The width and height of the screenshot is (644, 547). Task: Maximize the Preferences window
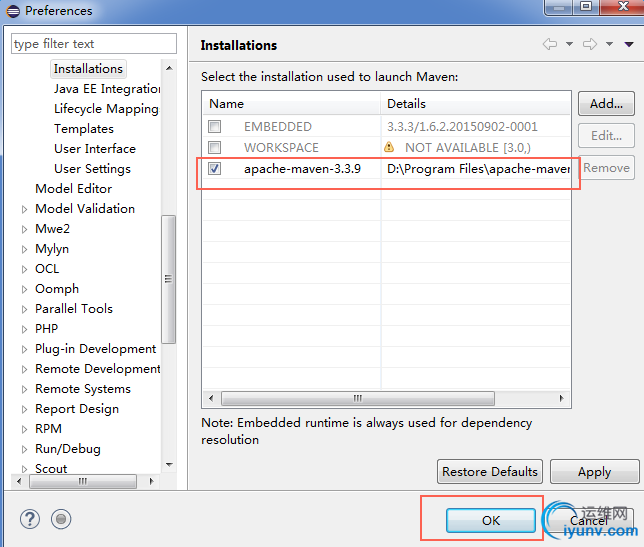586,6
